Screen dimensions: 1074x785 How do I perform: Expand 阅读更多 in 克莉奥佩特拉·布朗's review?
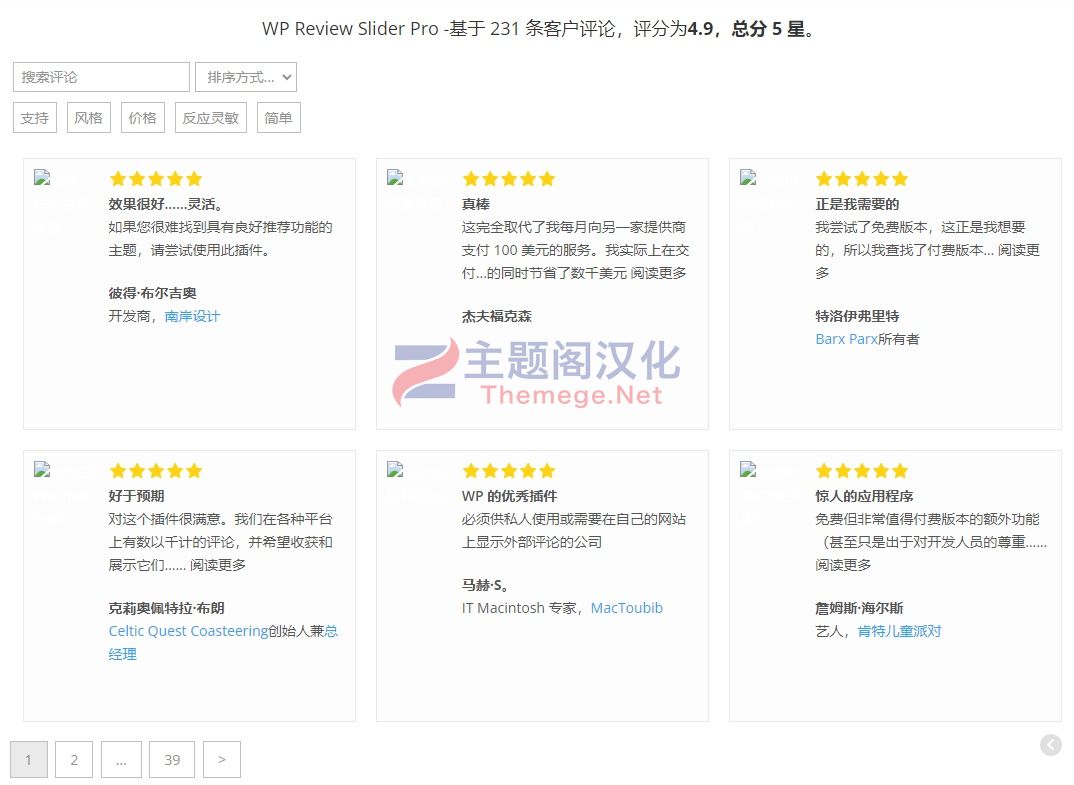pos(218,564)
